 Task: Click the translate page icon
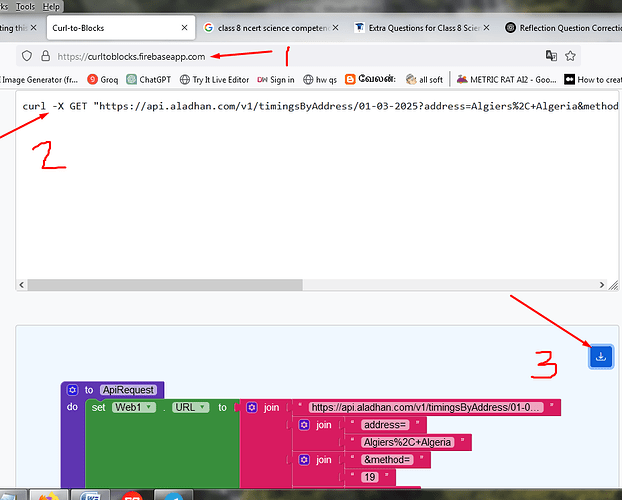551,56
